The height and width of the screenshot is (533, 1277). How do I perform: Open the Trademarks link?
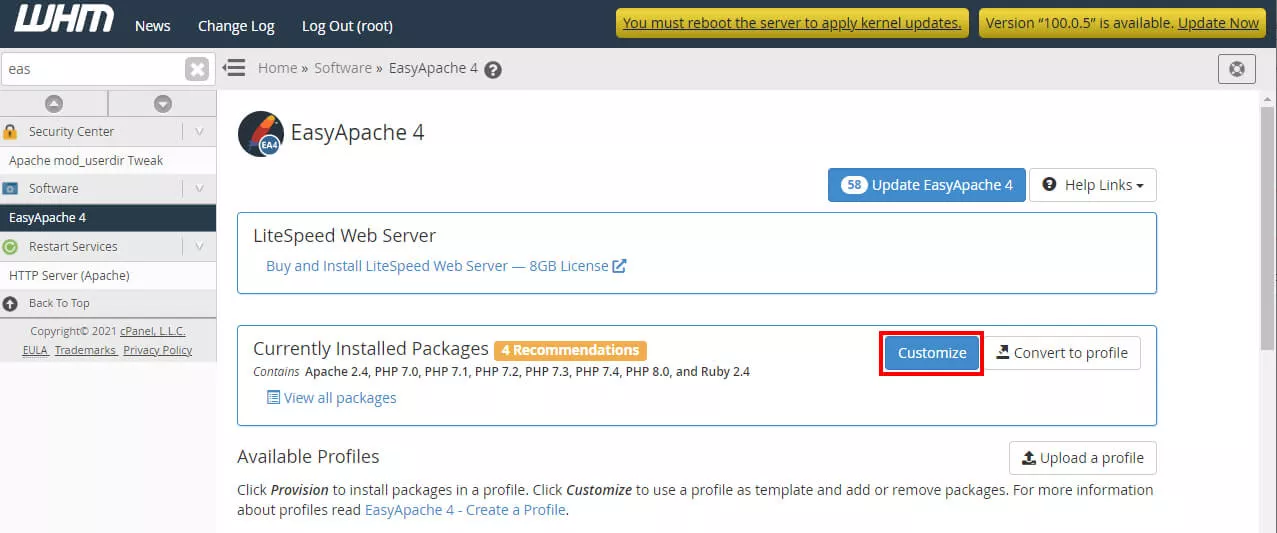[85, 350]
